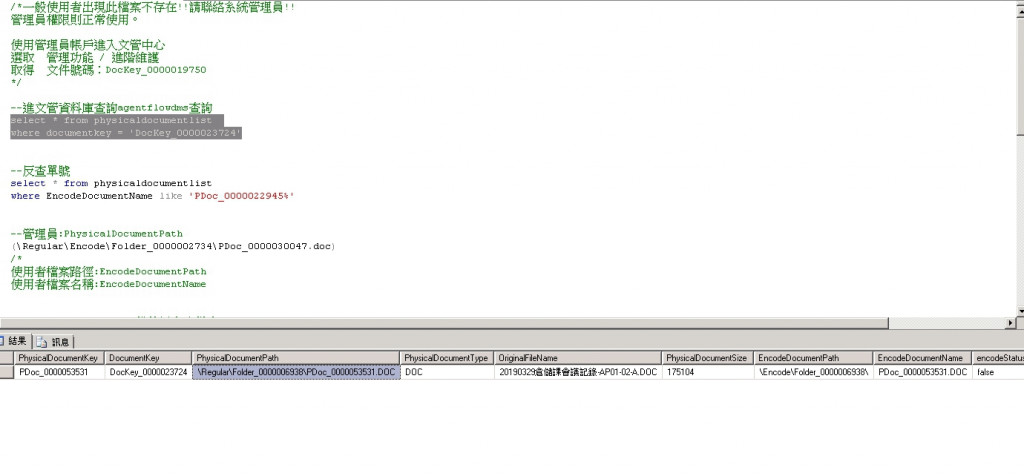Select the encodeStatus column header
The image size is (1024, 476).
click(998, 358)
